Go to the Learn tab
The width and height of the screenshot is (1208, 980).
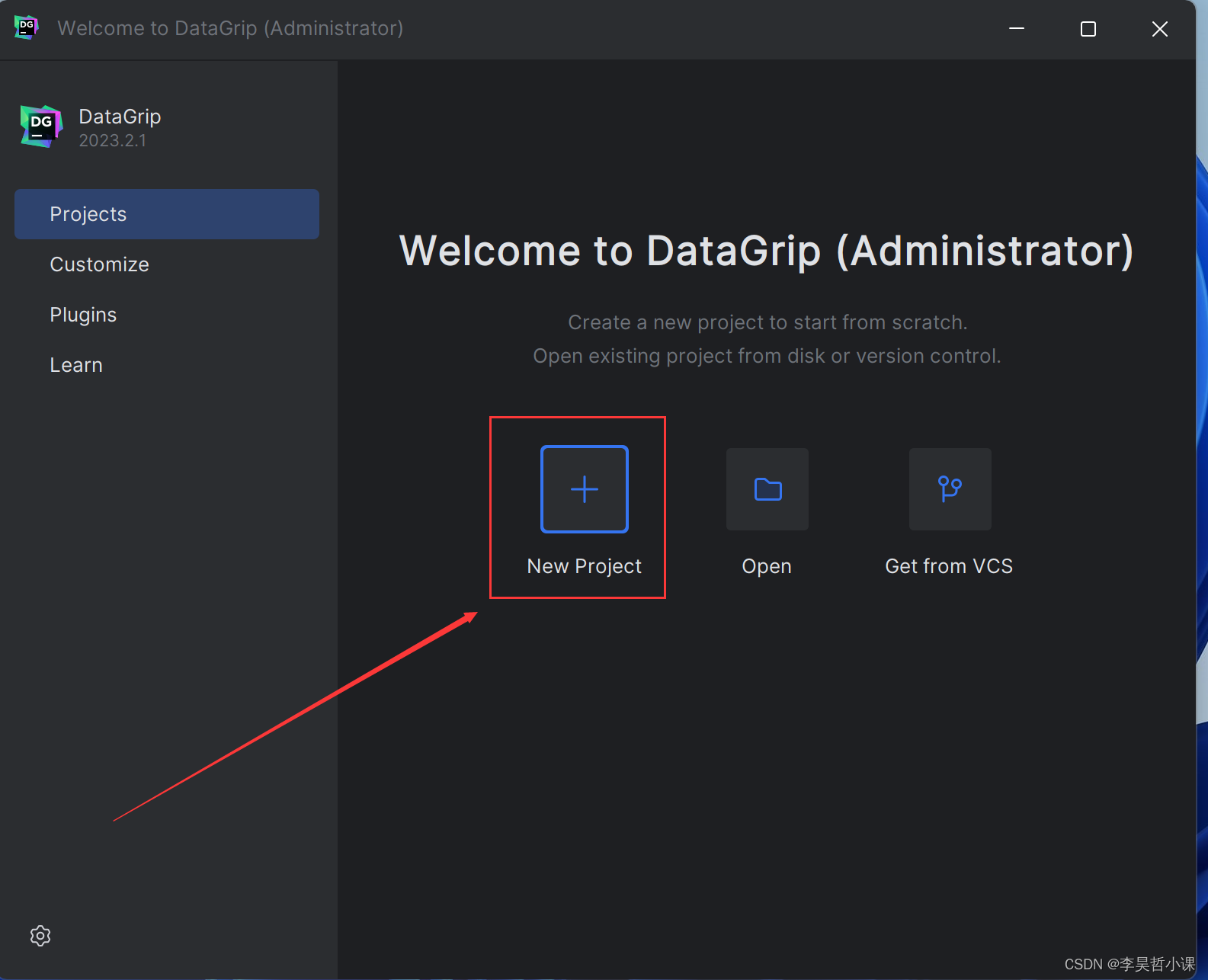(167, 365)
